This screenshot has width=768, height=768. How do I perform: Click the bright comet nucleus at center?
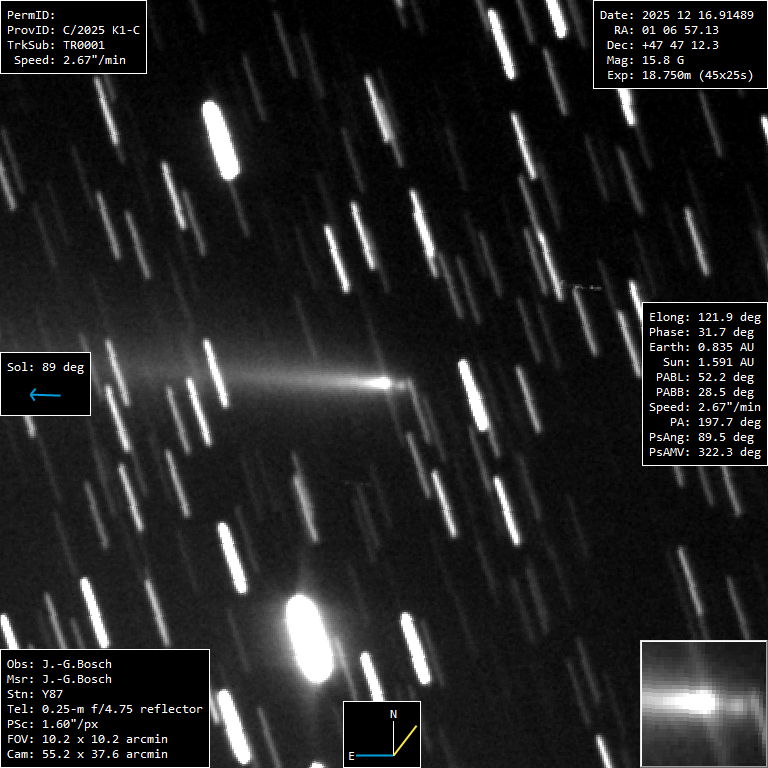(x=381, y=382)
